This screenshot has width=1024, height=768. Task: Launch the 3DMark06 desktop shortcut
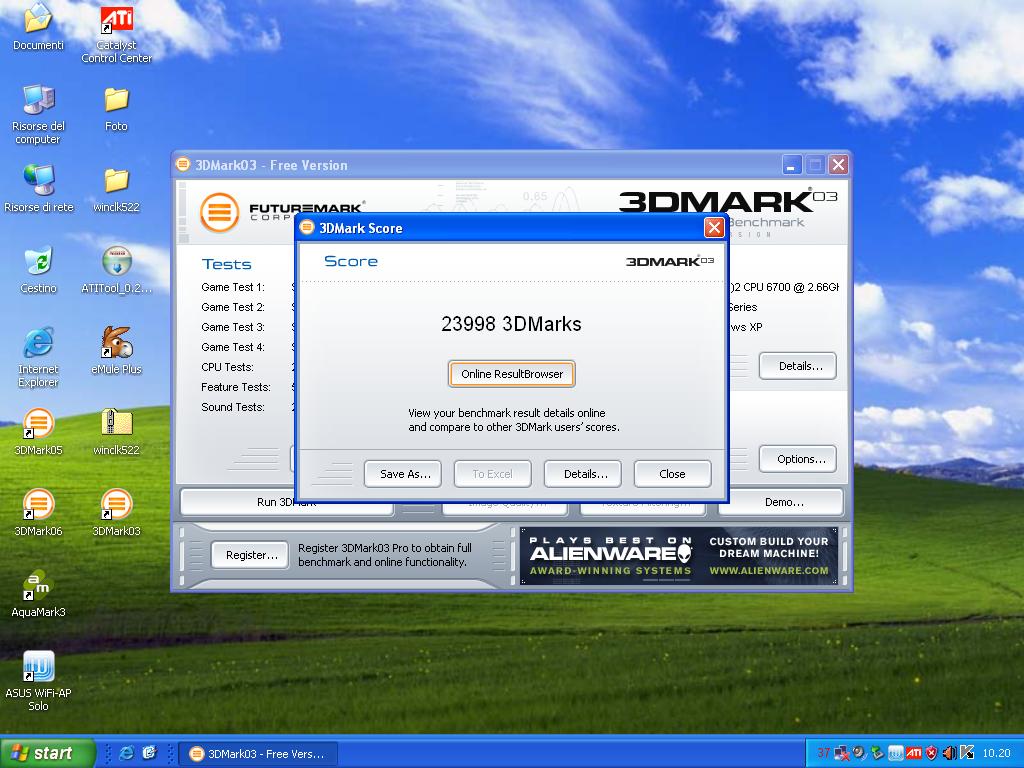(x=38, y=505)
